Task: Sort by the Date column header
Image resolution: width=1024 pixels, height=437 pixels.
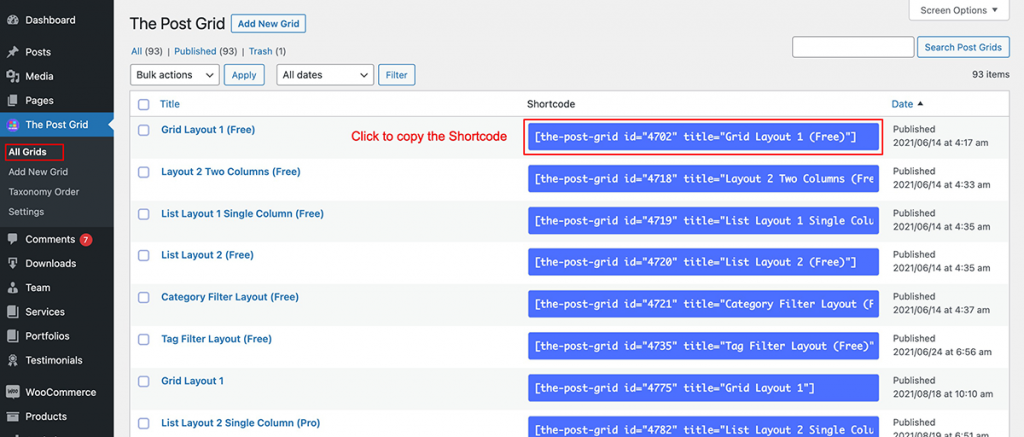Action: pyautogui.click(x=902, y=104)
